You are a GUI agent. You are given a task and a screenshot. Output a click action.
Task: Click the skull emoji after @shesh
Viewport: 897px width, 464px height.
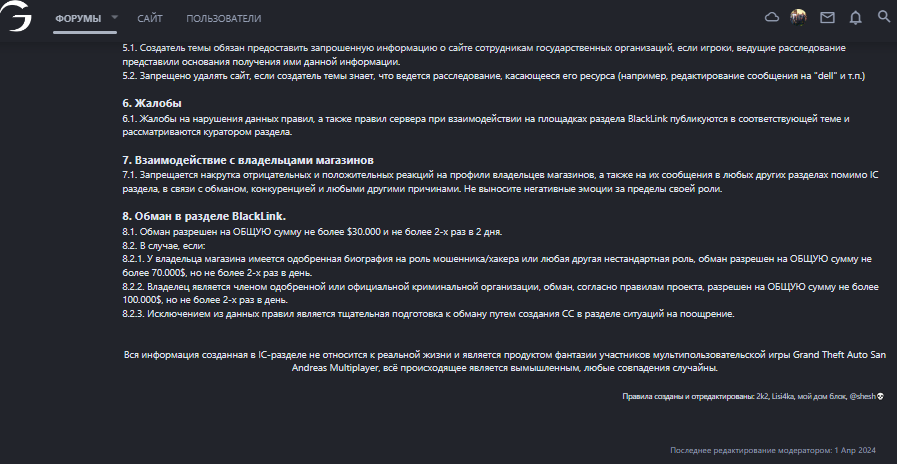pyautogui.click(x=880, y=397)
